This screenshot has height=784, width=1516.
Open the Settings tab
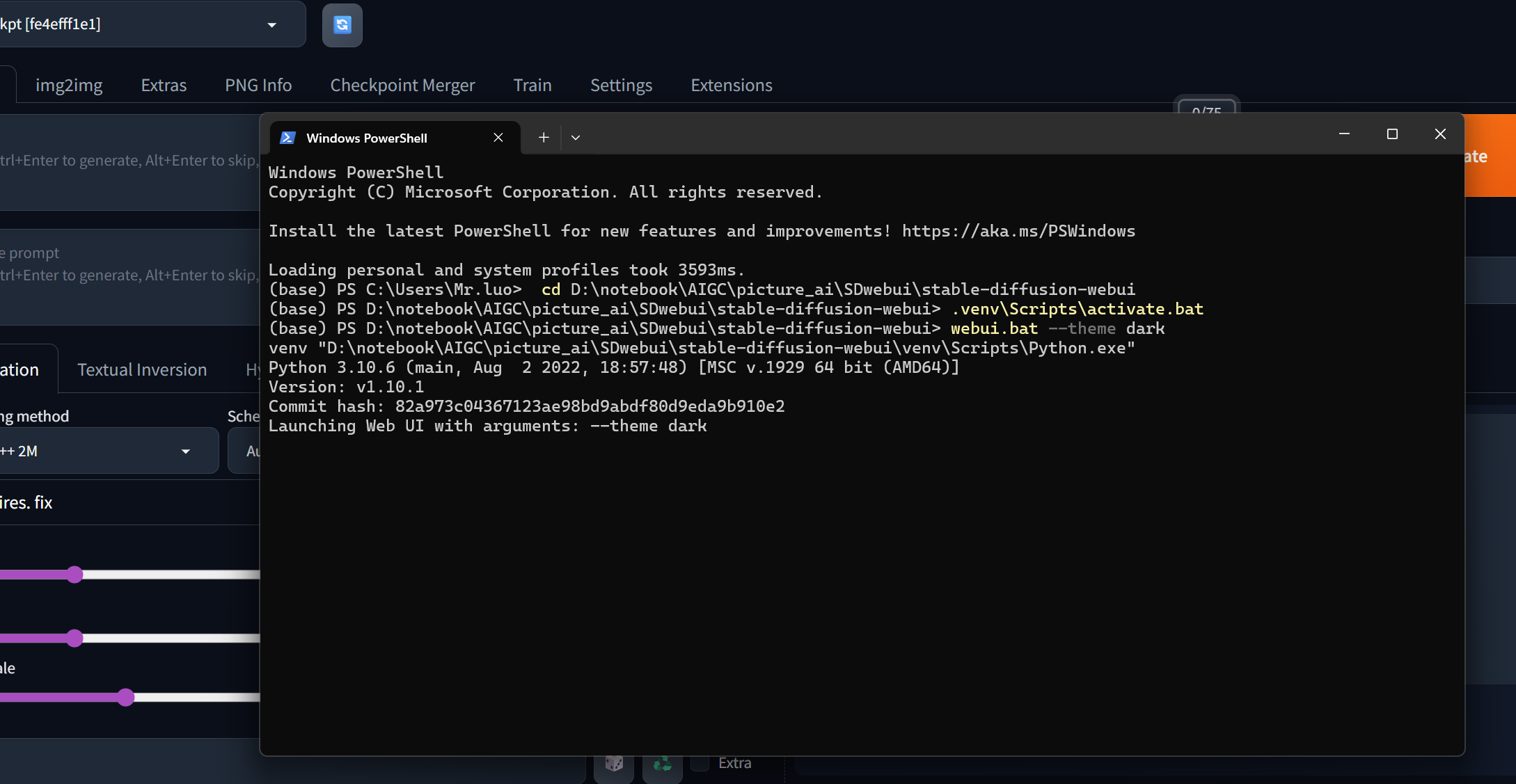[621, 85]
